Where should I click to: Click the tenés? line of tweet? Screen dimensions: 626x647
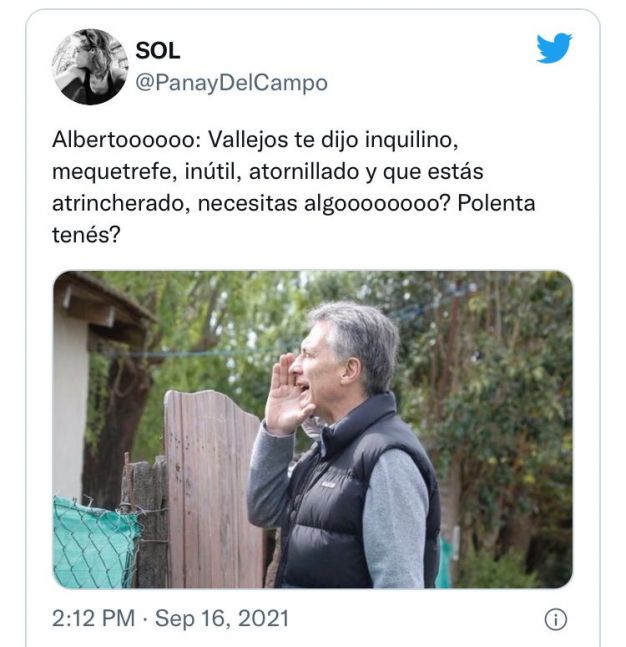click(x=86, y=235)
